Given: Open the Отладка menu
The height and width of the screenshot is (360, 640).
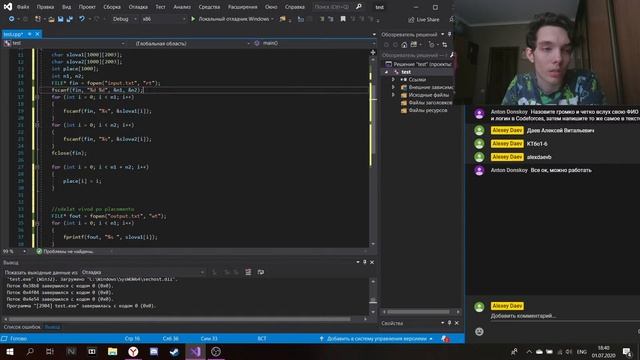Looking at the screenshot, I should point(138,7).
